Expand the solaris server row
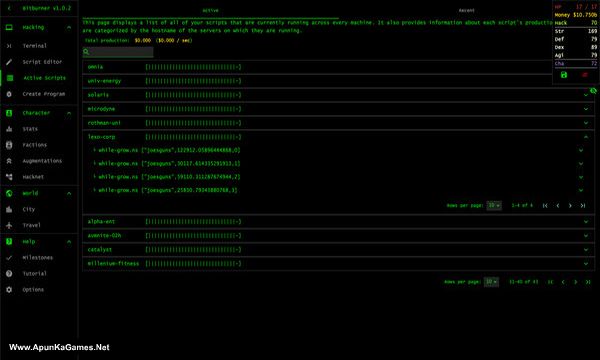 tap(338, 95)
